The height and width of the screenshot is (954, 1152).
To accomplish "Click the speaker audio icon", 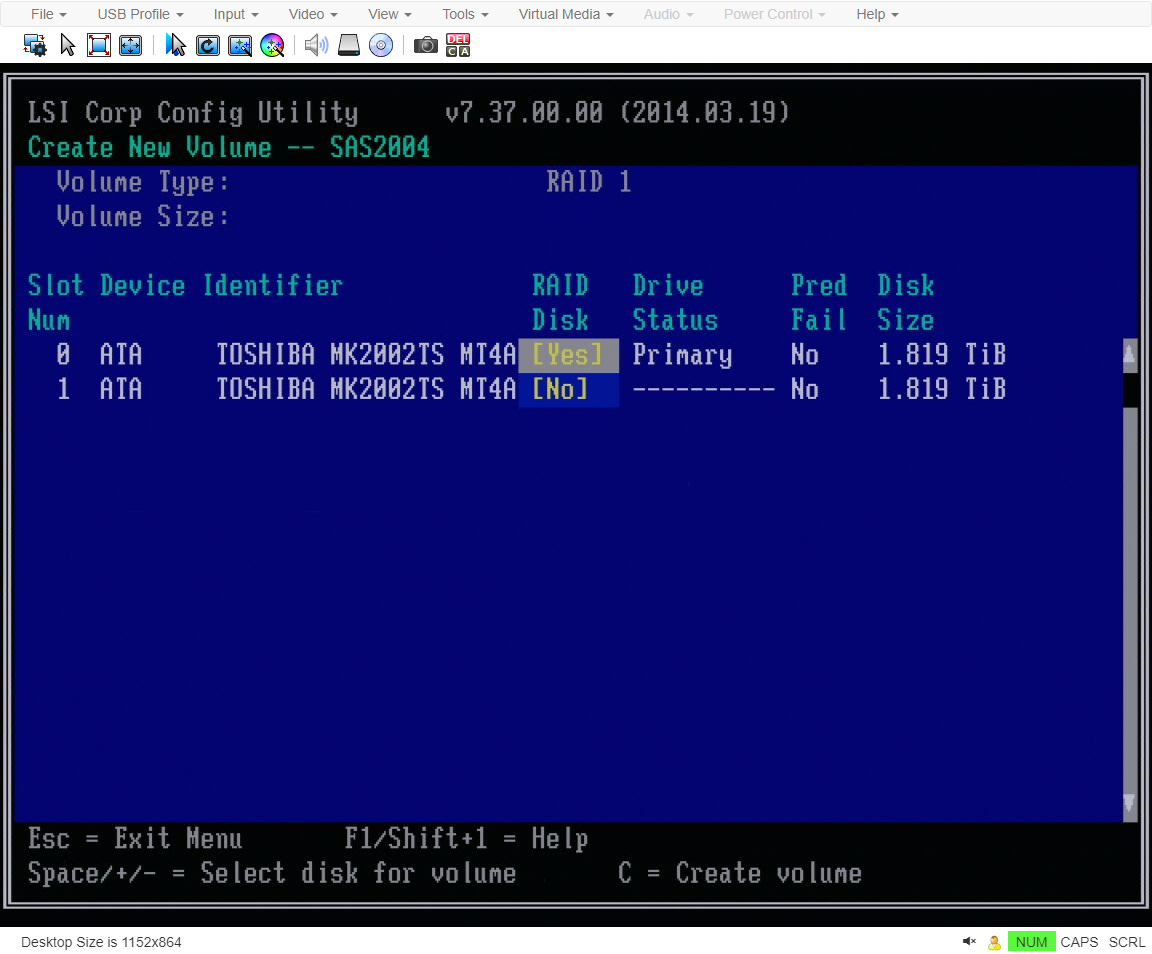I will pos(317,46).
